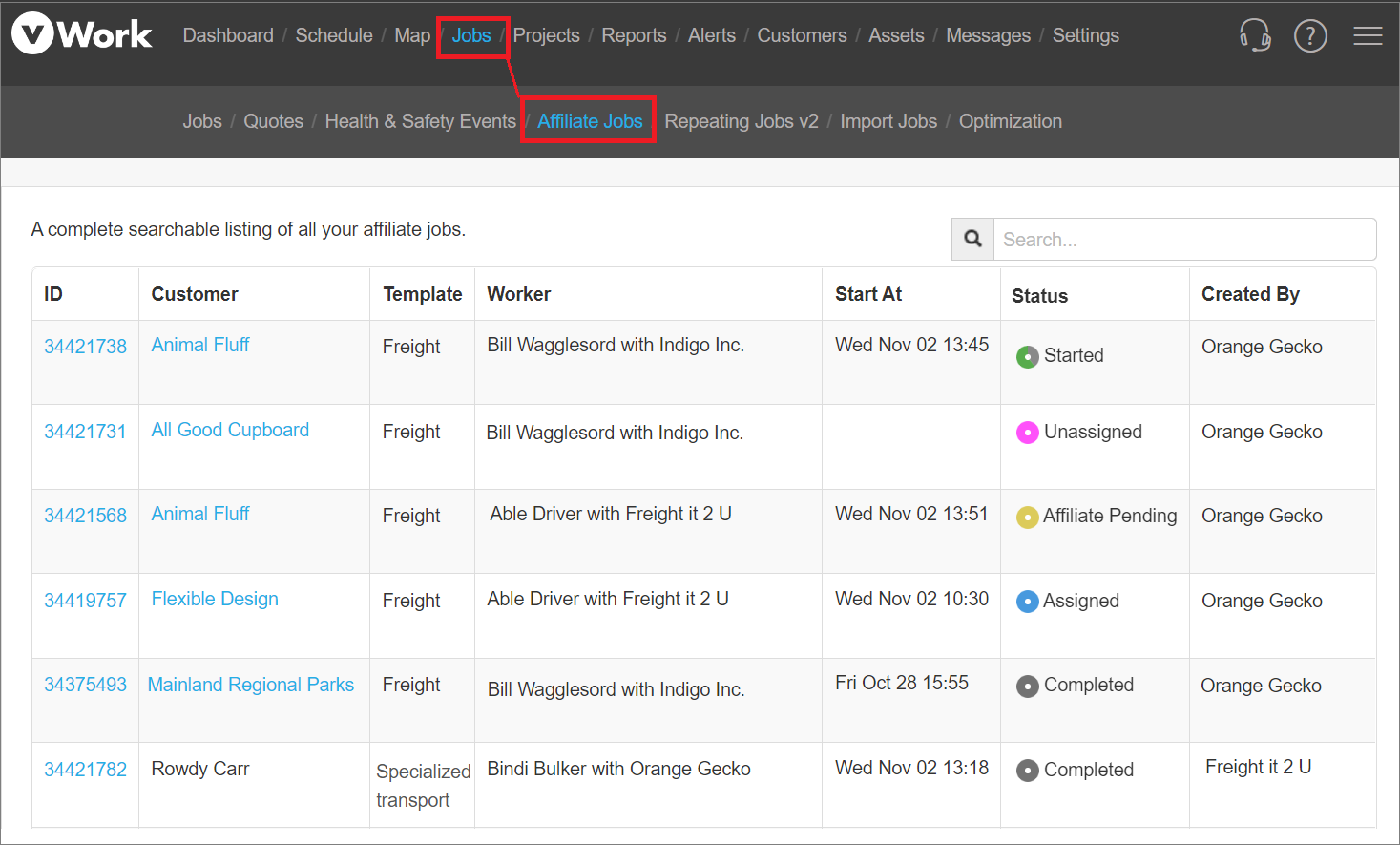Click the vWork logo
The height and width of the screenshot is (846, 1400).
81,32
